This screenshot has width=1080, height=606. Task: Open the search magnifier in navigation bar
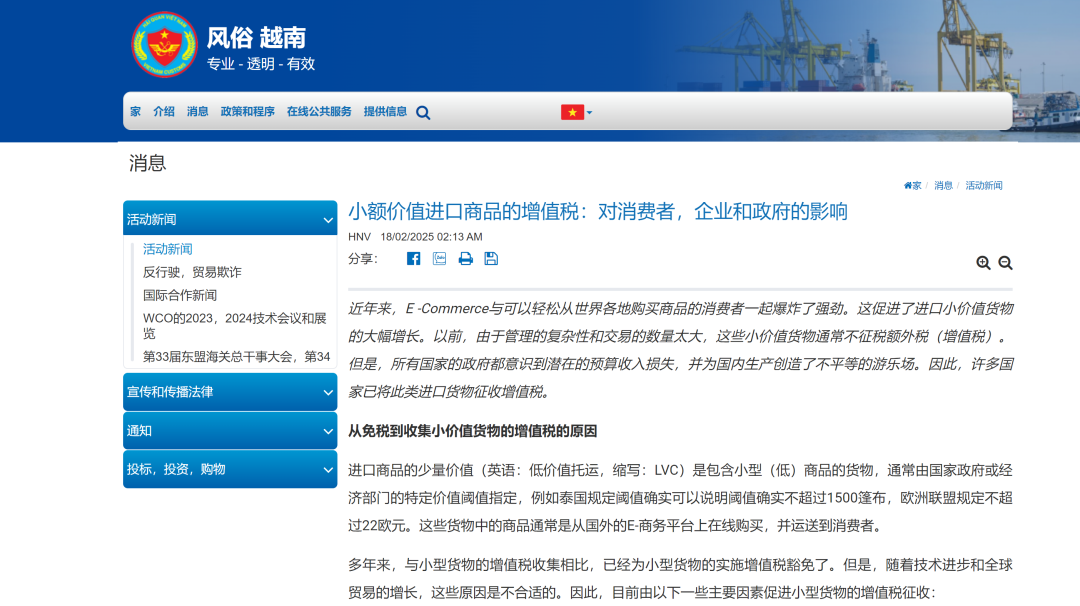(x=423, y=112)
